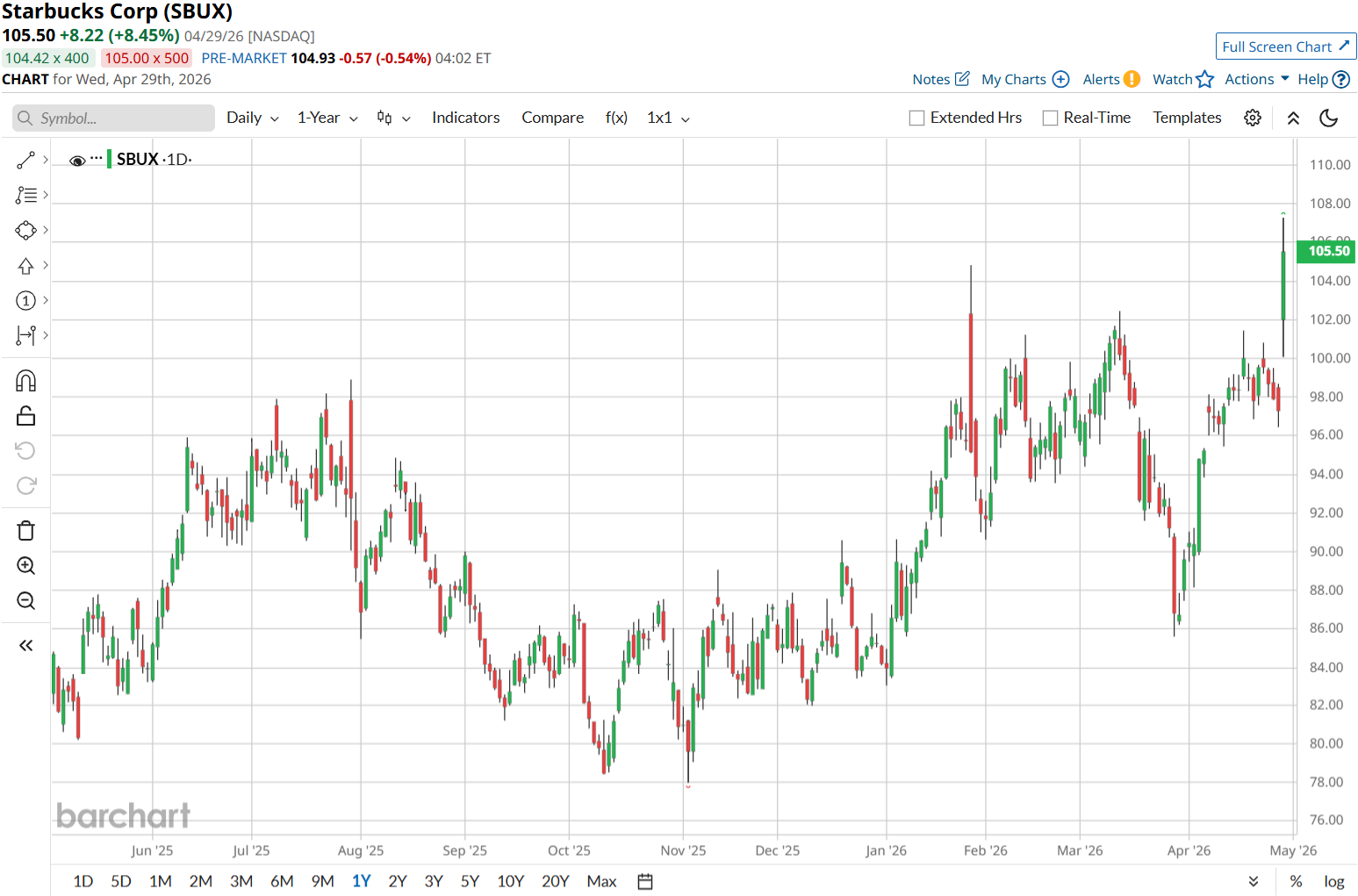
Task: Expand the 1-Year period dropdown
Action: [x=327, y=118]
